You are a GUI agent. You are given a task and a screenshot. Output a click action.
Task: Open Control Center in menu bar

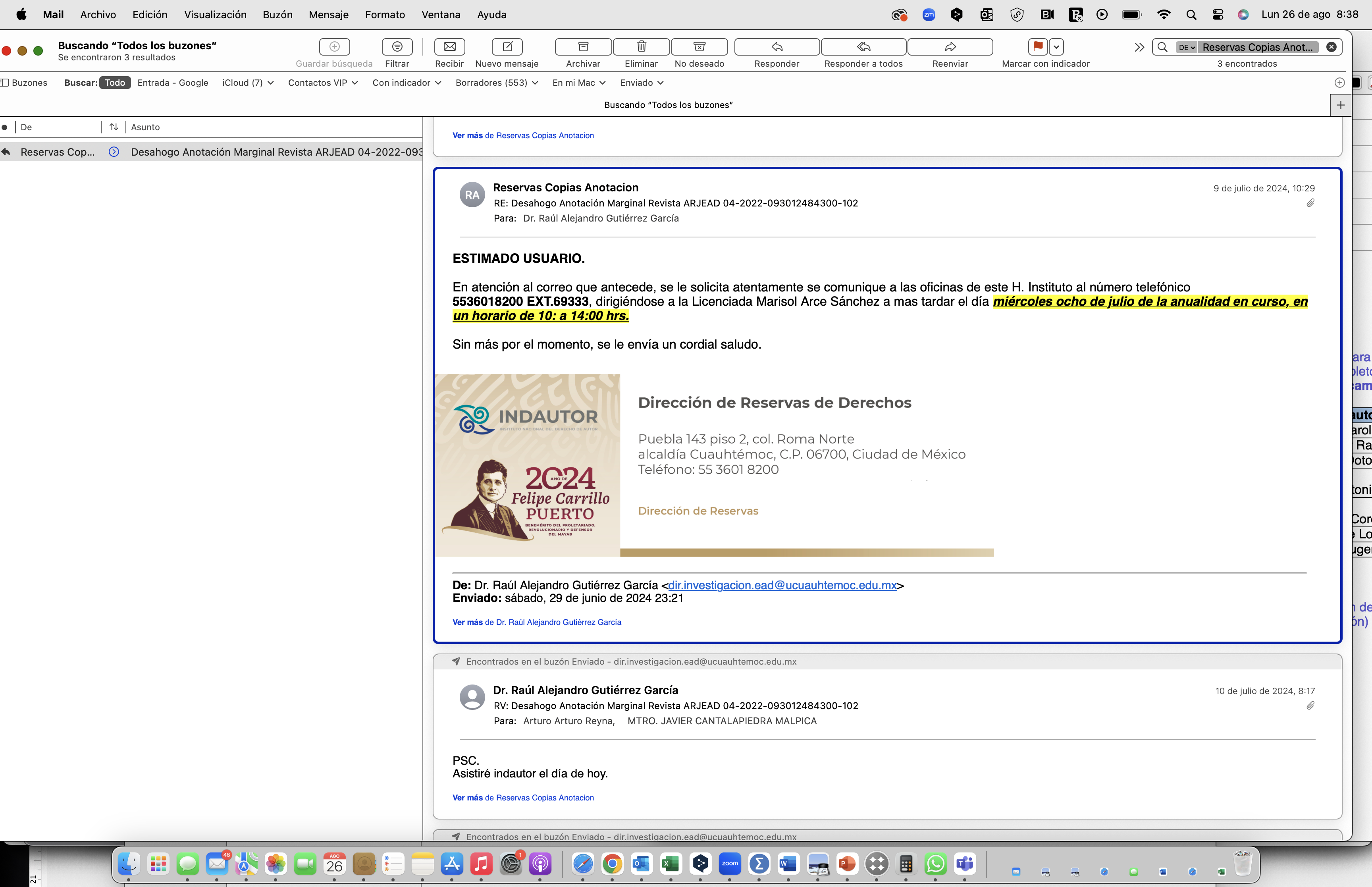(1218, 14)
